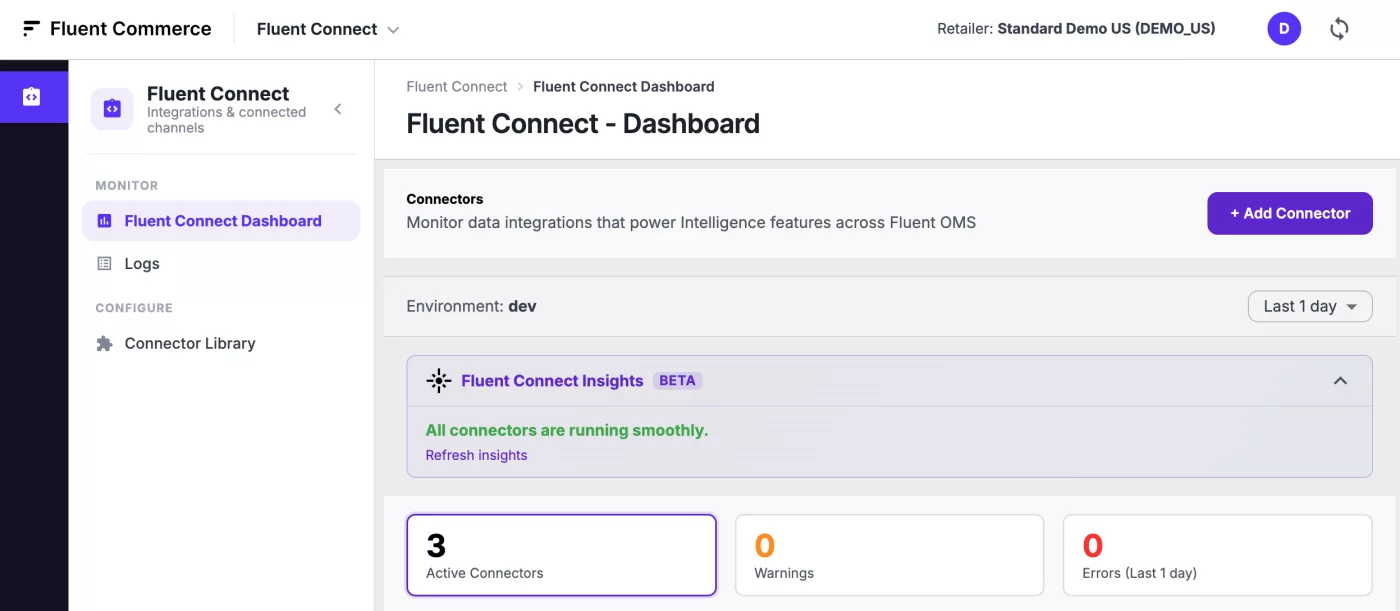This screenshot has width=1400, height=611.
Task: Click the Fluent Commerce logo
Action: click(117, 29)
